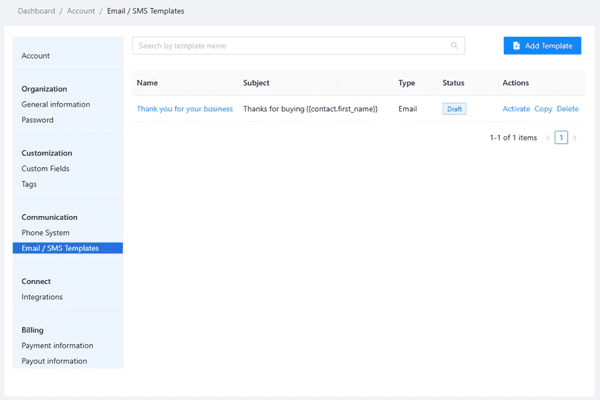Delete the Thank you template
The width and height of the screenshot is (600, 400).
[567, 109]
